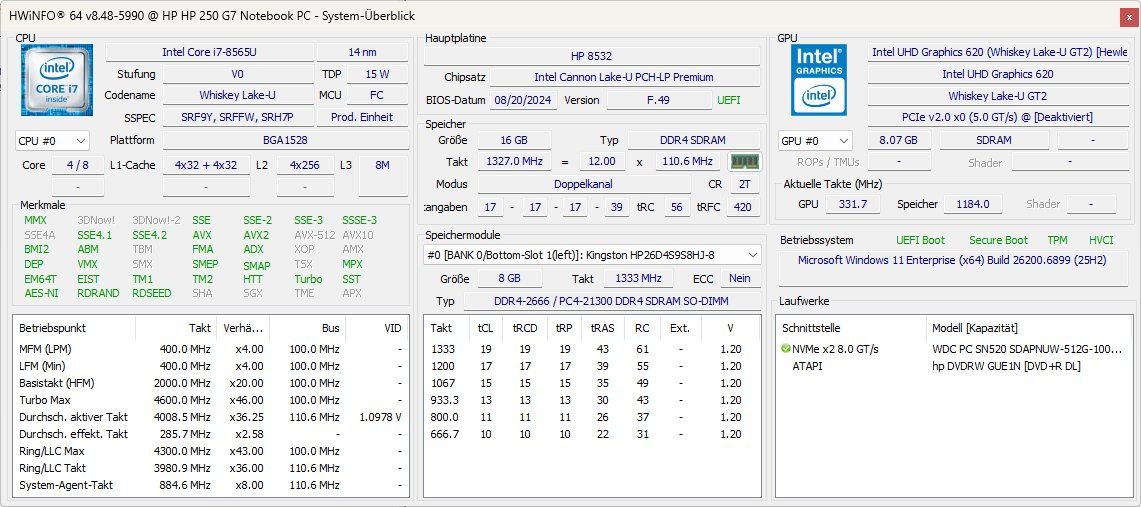This screenshot has width=1141, height=507.
Task: Click the DDR4-2666 / PC4-21300 module type field
Action: pyautogui.click(x=612, y=301)
